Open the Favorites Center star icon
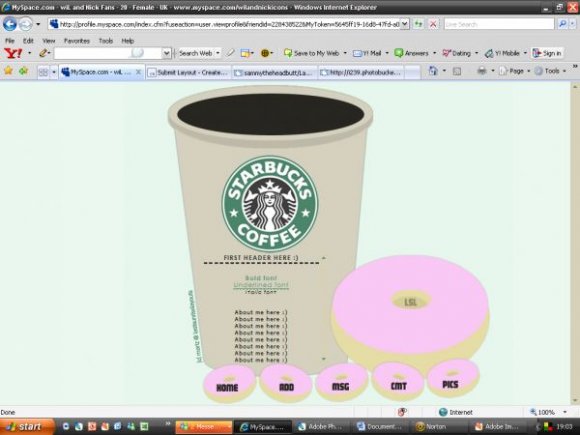The width and height of the screenshot is (580, 435). [x=8, y=71]
